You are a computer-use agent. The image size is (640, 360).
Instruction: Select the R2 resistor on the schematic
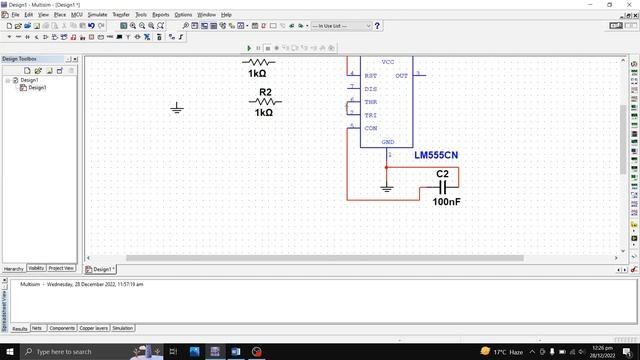coord(265,102)
